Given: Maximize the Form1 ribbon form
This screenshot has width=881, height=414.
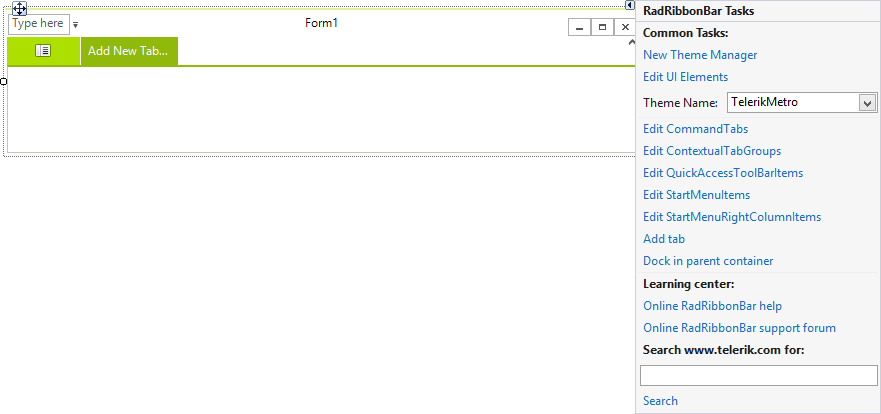Looking at the screenshot, I should point(602,27).
